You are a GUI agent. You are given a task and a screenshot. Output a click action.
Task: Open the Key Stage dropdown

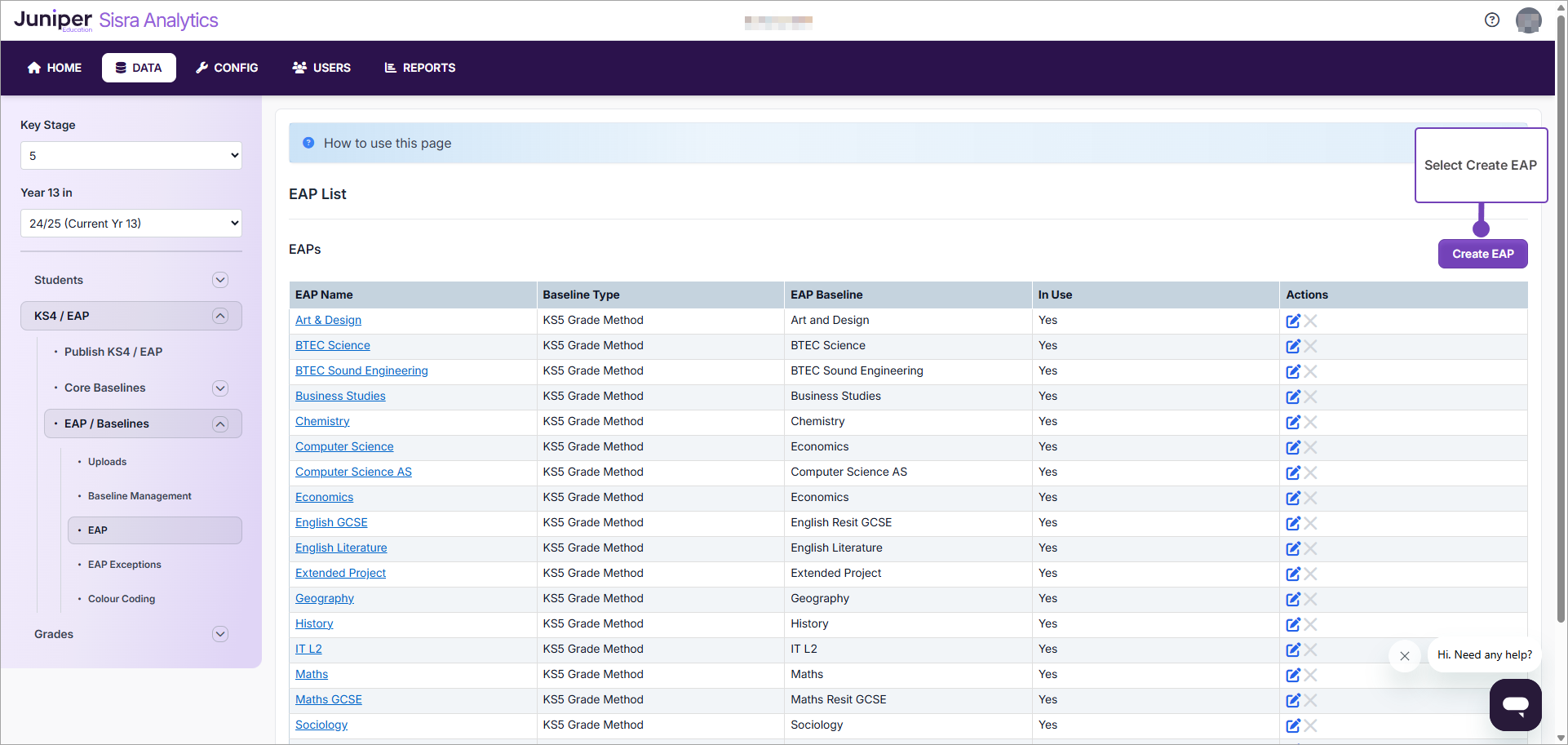pyautogui.click(x=131, y=156)
